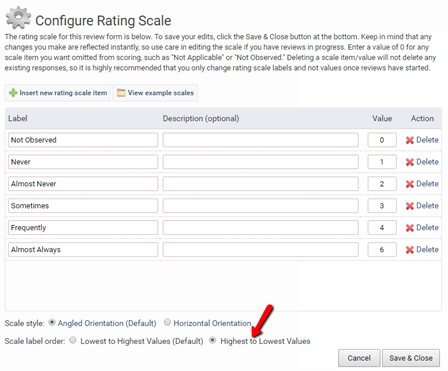This screenshot has height=371, width=448.
Task: Focus the description field for Never row
Action: (x=261, y=162)
